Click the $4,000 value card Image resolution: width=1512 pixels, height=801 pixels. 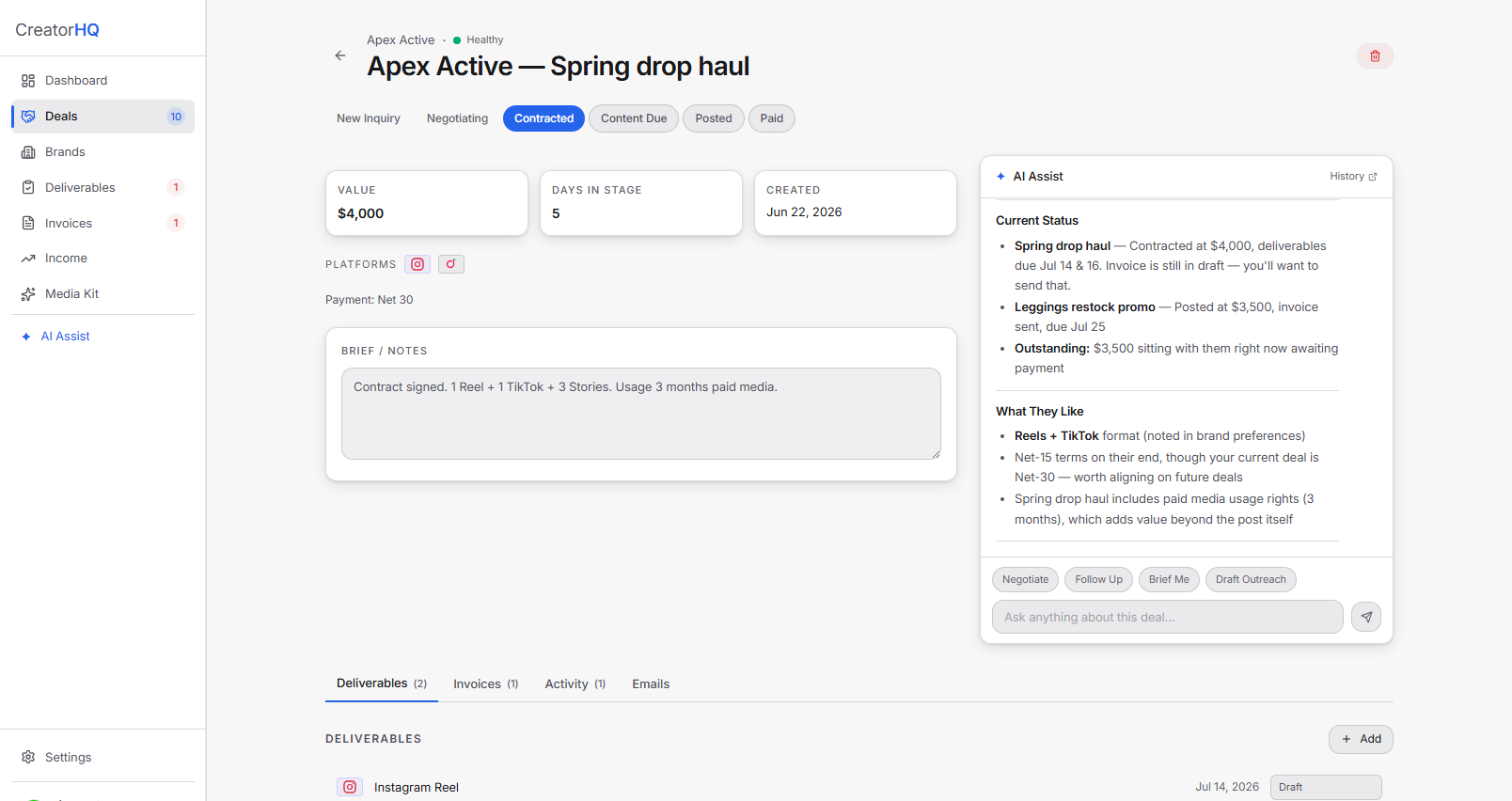coord(427,203)
